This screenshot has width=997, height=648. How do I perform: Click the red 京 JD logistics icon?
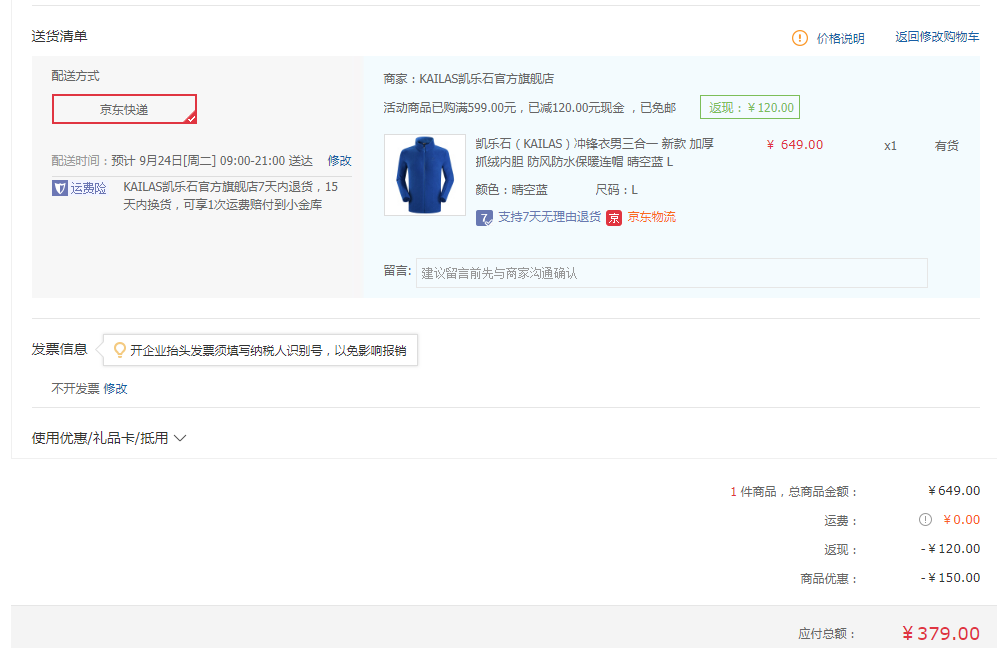(x=614, y=218)
